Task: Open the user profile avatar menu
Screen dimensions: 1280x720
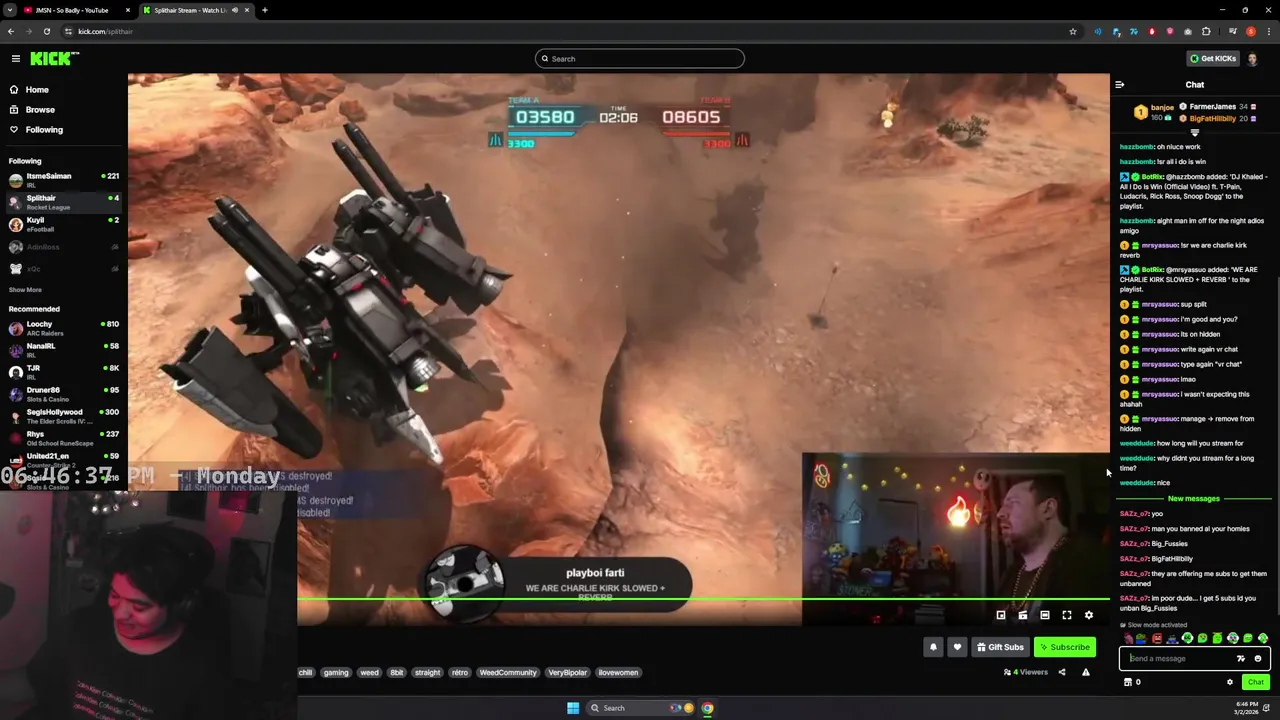Action: click(1253, 59)
